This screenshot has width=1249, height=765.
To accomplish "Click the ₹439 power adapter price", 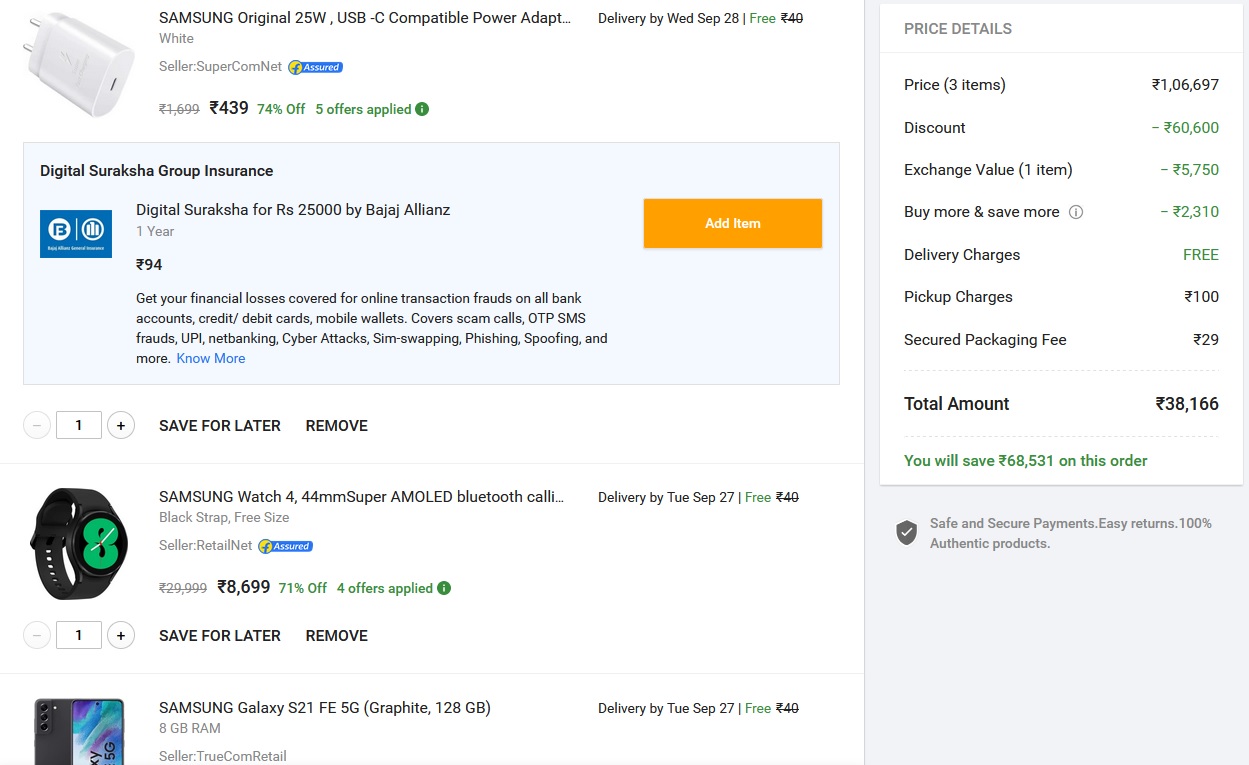I will coord(229,108).
